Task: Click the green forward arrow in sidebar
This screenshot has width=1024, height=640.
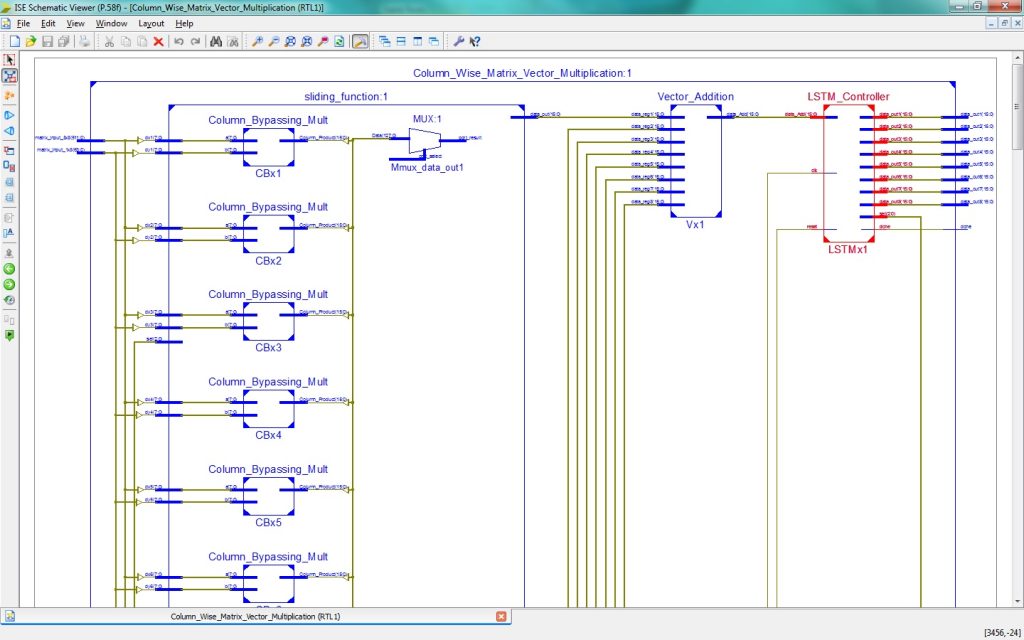Action: coord(10,284)
